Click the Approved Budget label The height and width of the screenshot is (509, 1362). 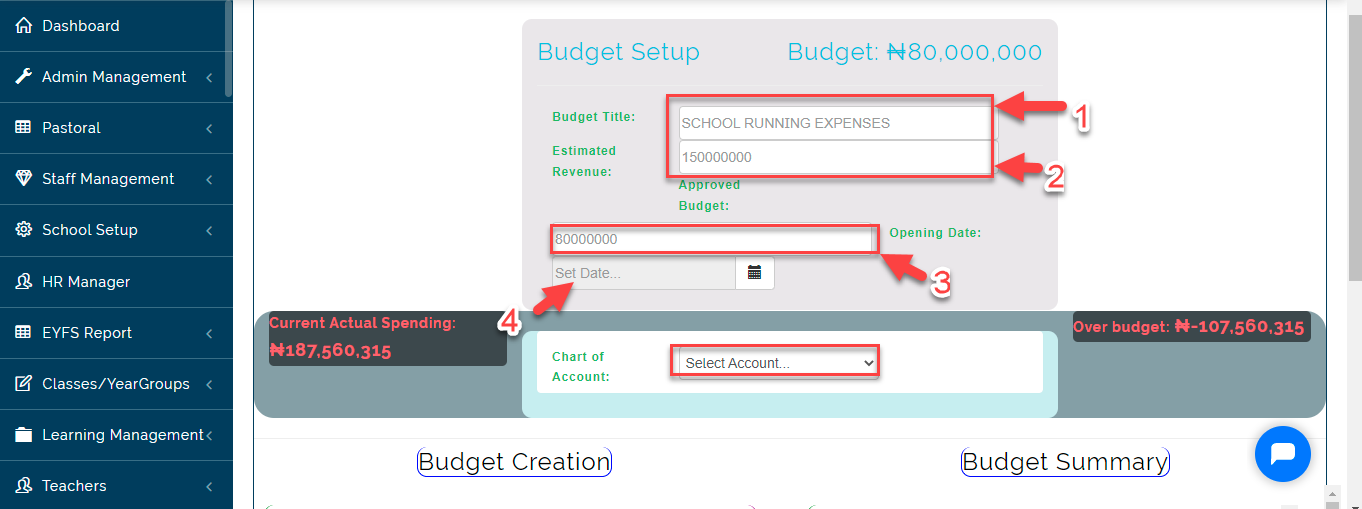pyautogui.click(x=710, y=196)
